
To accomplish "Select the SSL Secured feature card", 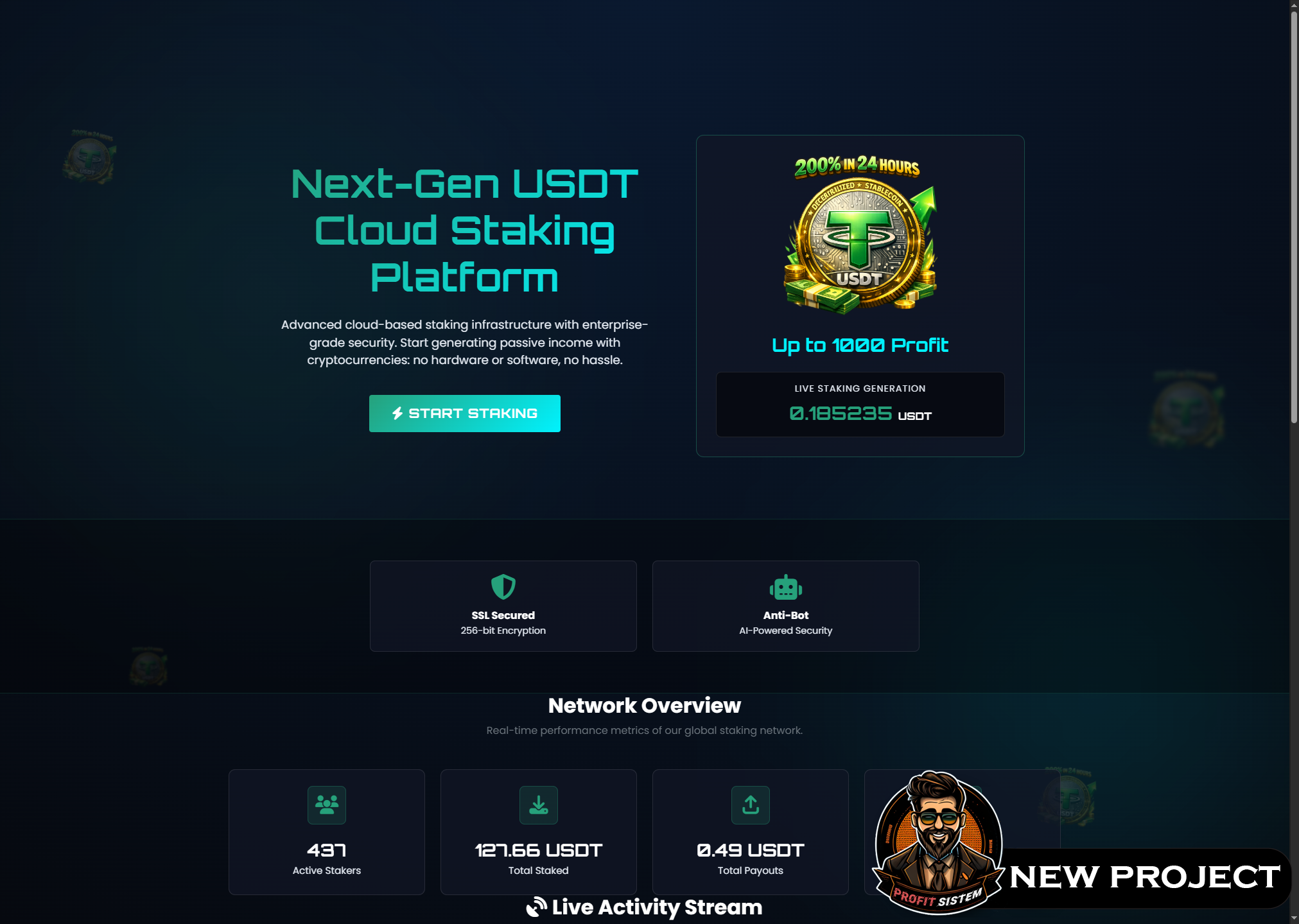I will point(503,606).
